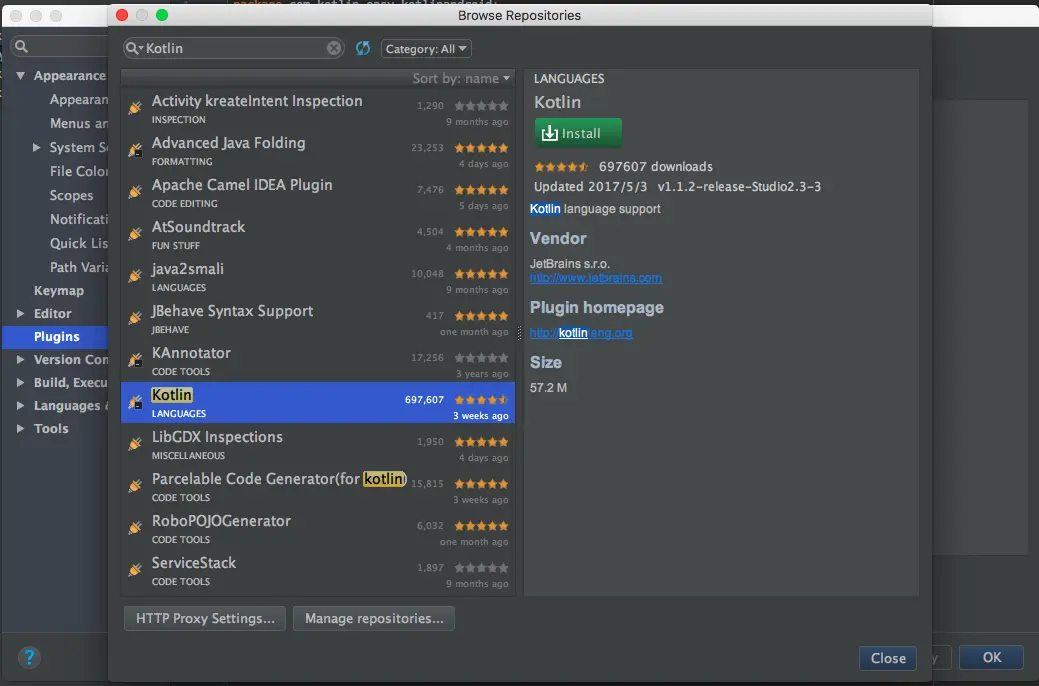Click the Kotlin search input field
The image size is (1039, 686).
[235, 48]
